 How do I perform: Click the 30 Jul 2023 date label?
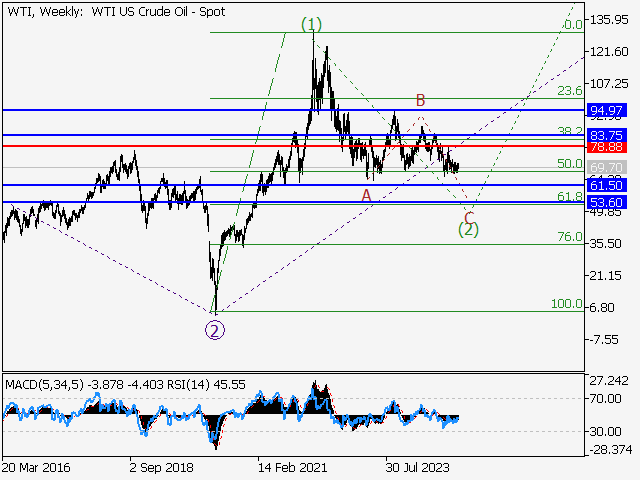pos(419,466)
